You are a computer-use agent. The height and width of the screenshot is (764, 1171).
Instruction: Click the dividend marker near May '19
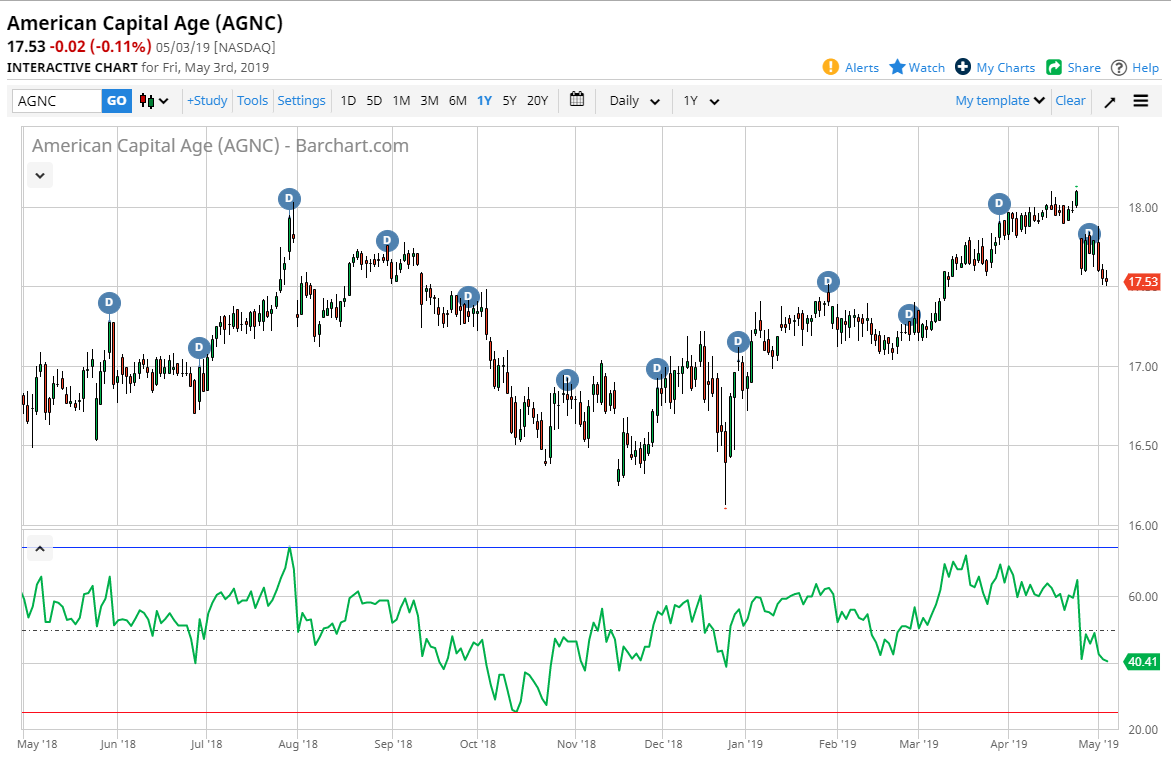pyautogui.click(x=1089, y=234)
